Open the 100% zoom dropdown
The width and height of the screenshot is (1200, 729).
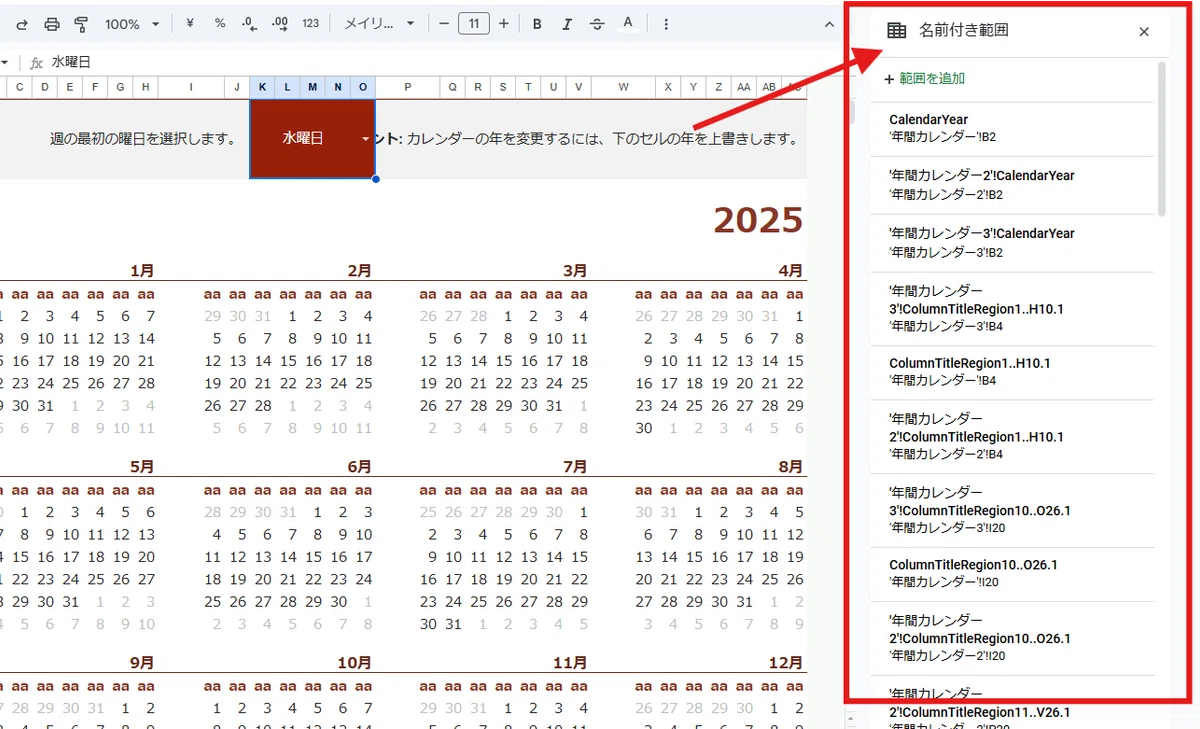point(132,24)
